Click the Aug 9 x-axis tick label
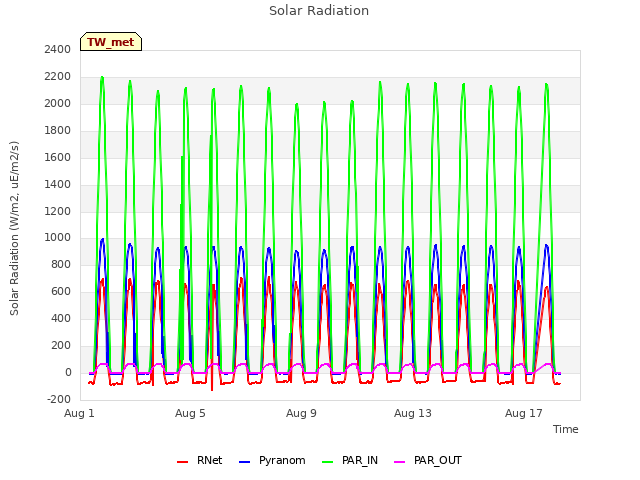The width and height of the screenshot is (640, 480). tap(301, 413)
